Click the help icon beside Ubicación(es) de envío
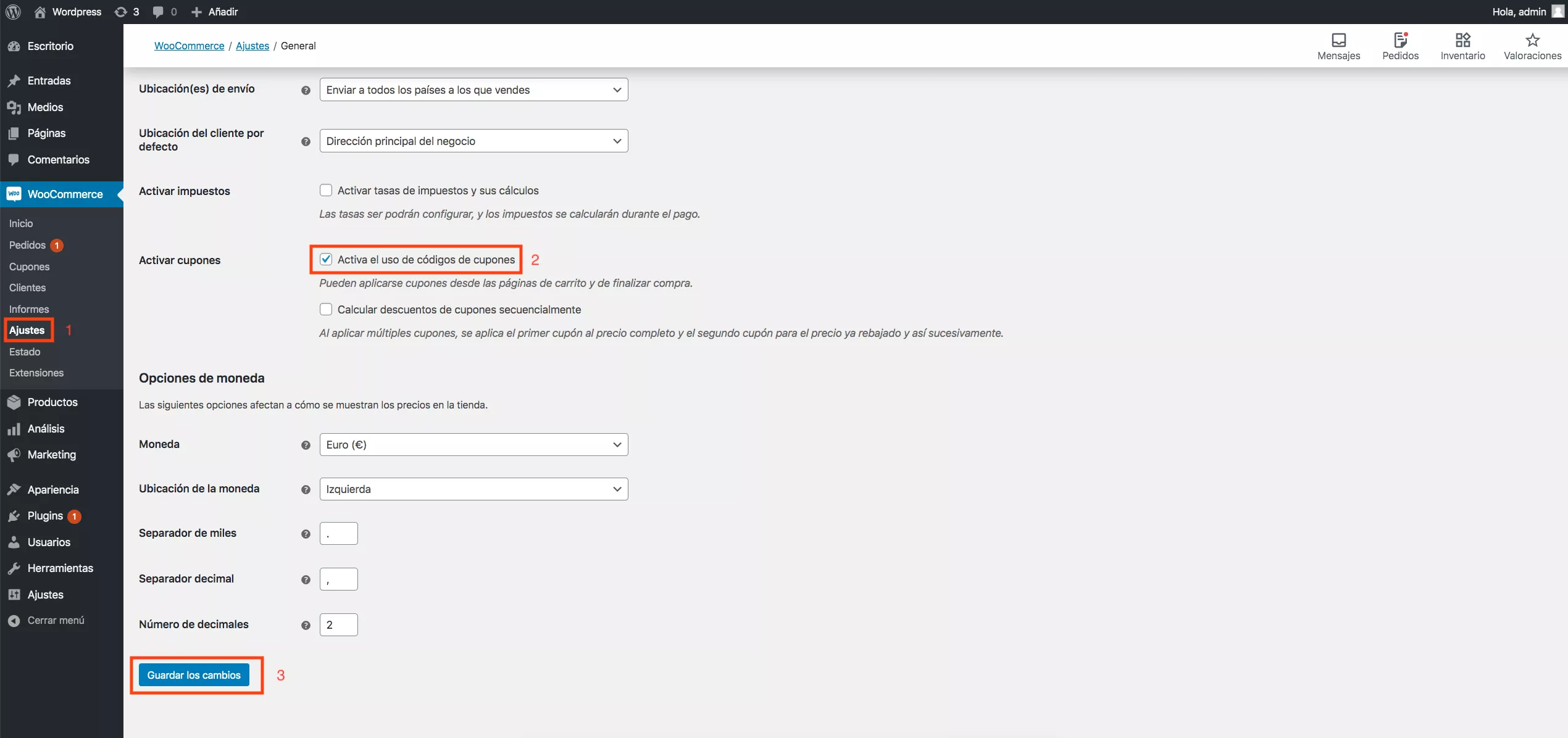Image resolution: width=1568 pixels, height=738 pixels. 306,90
